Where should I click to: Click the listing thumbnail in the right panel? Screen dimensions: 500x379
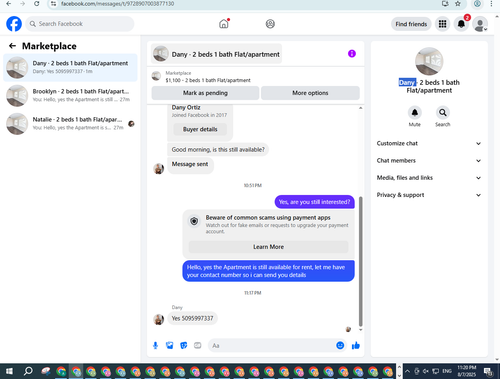[x=429, y=61]
